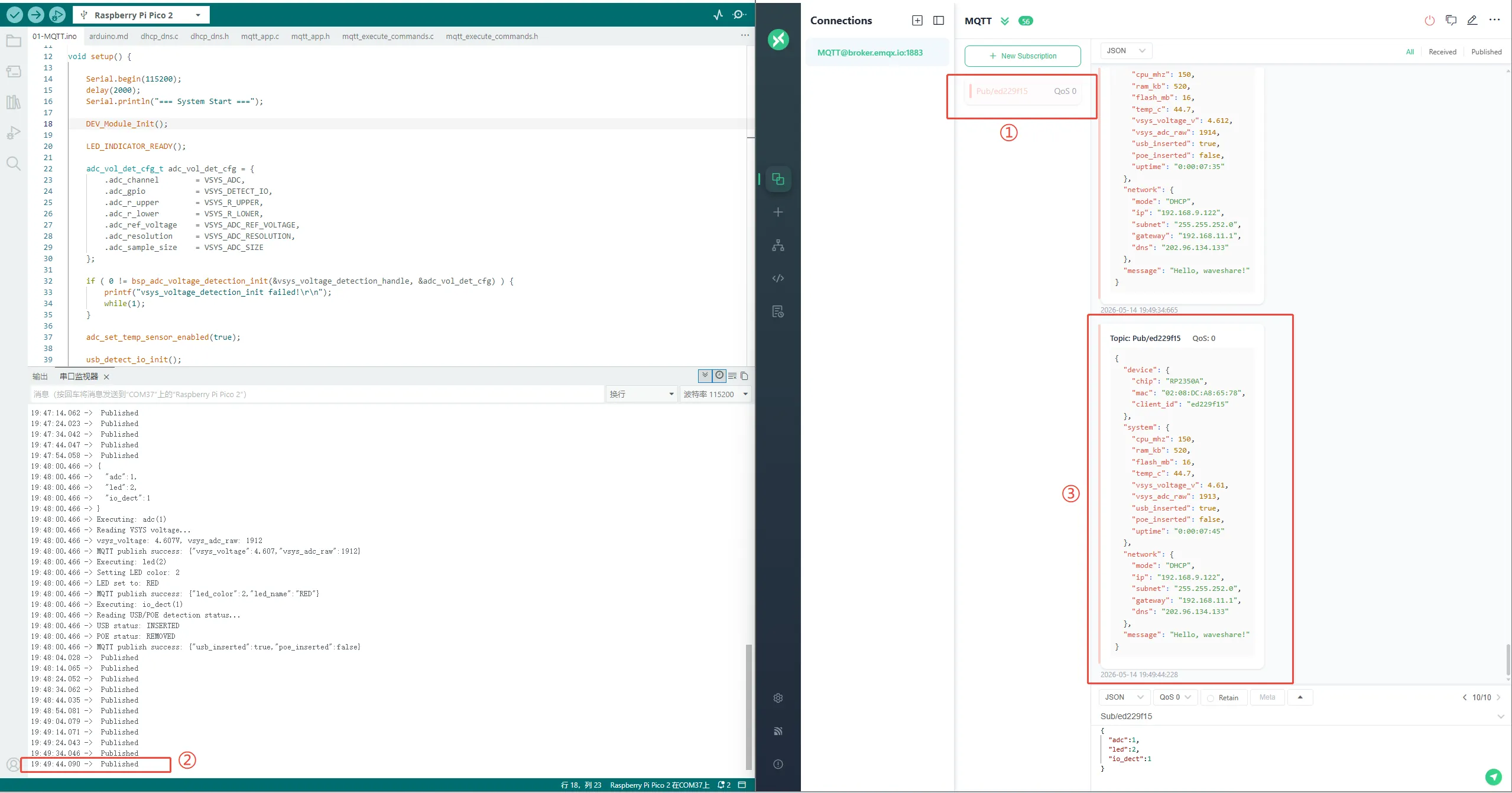Open the QoS 0 publish dropdown
The image size is (1512, 793).
(x=1175, y=697)
